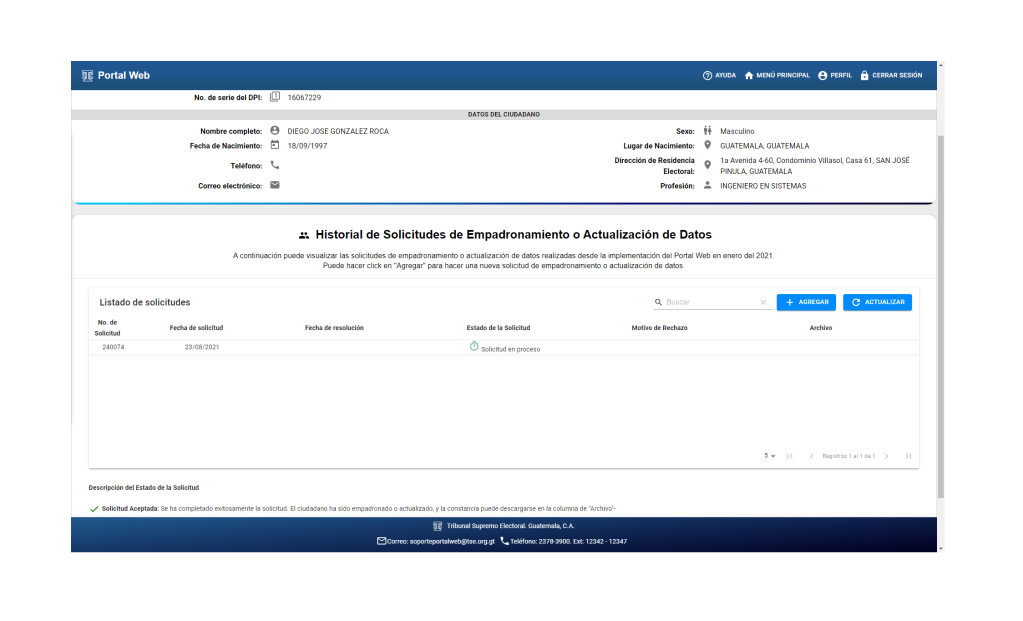This screenshot has width=1023, height=621.
Task: Jump to last page of the list
Action: pyautogui.click(x=908, y=456)
